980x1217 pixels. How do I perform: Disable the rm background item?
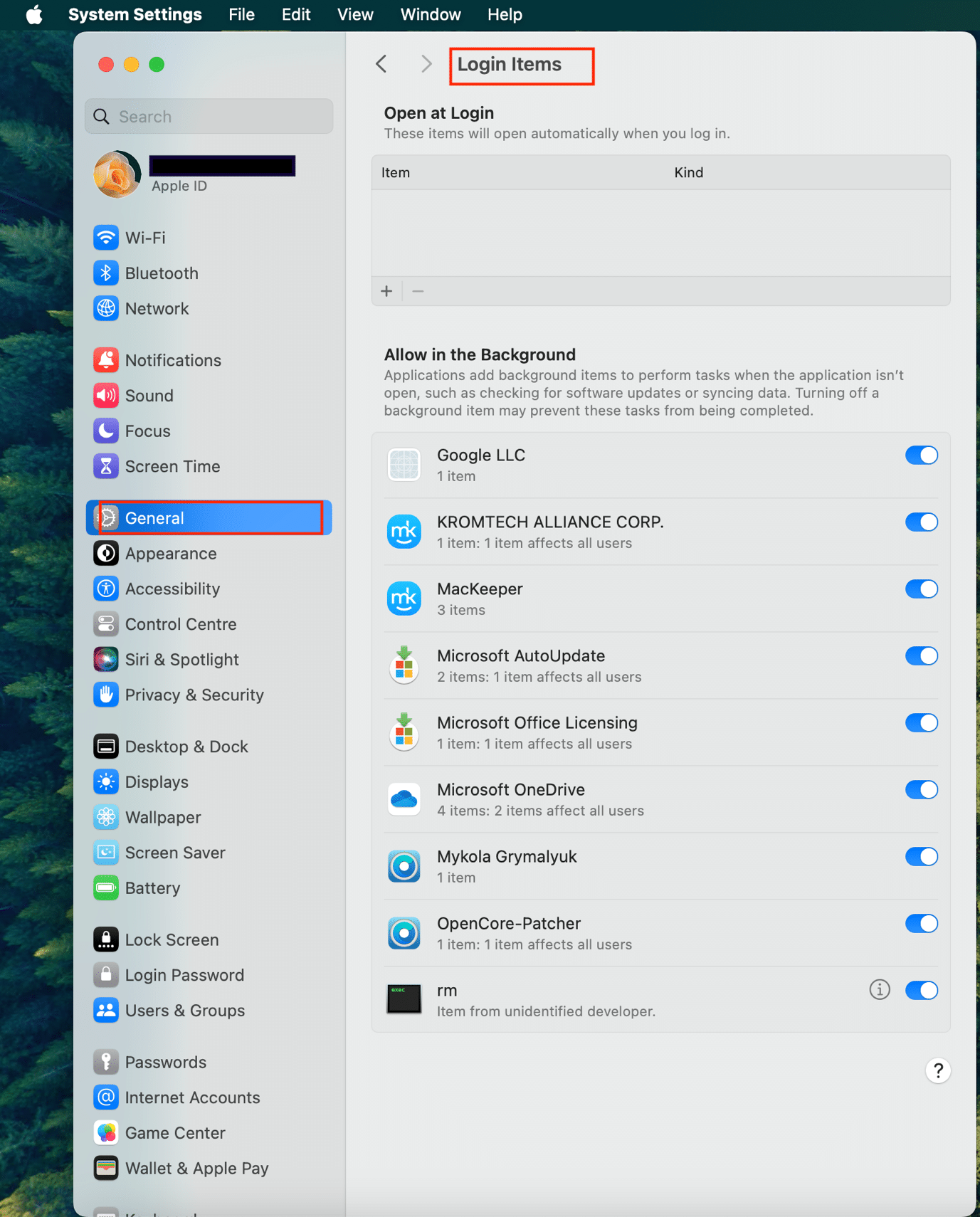point(921,991)
